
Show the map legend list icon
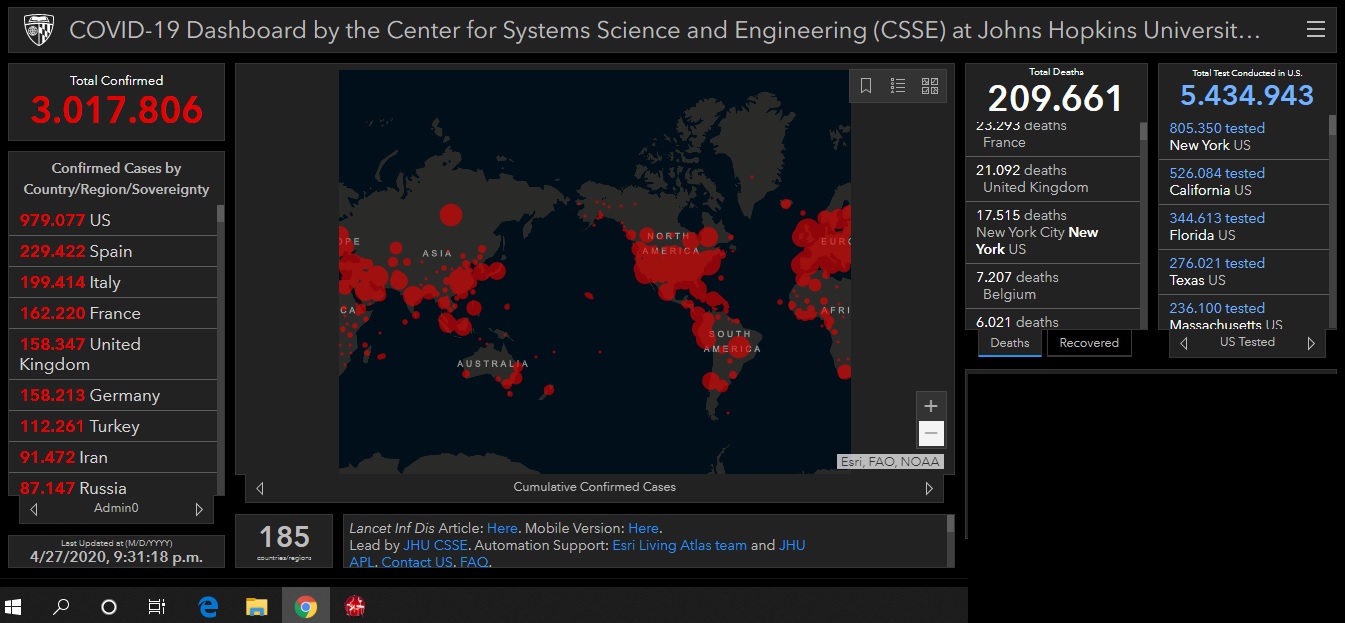click(x=898, y=86)
